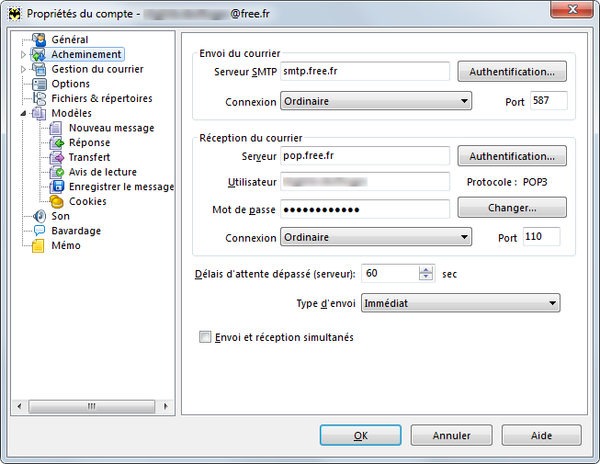Viewport: 600px width, 464px height.
Task: Click the Annuler button
Action: click(452, 435)
